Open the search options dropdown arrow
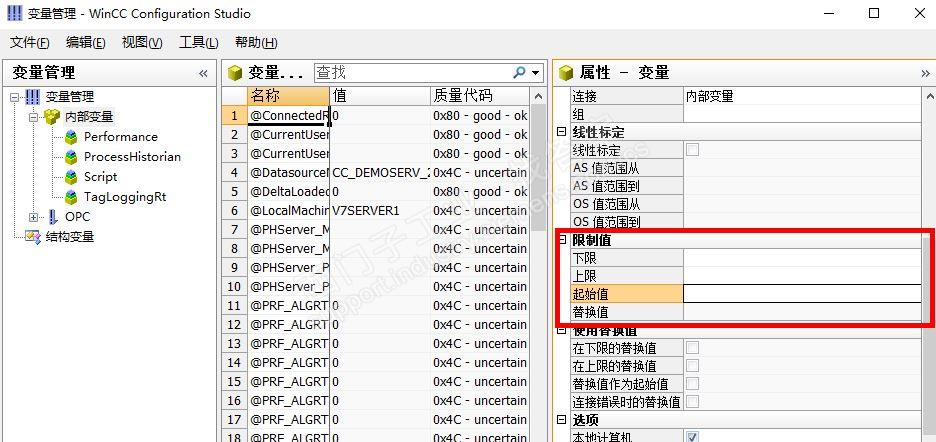936x442 pixels. 535,73
